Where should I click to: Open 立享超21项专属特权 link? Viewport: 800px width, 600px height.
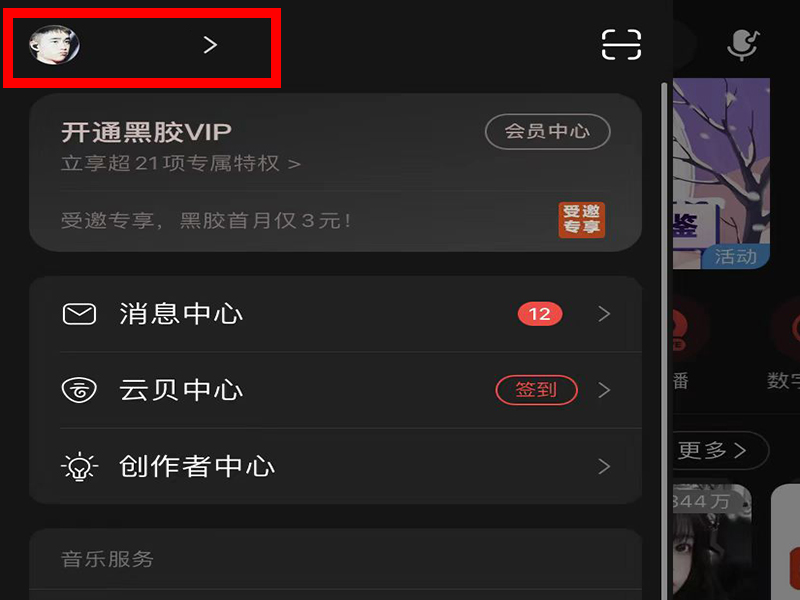coord(181,164)
